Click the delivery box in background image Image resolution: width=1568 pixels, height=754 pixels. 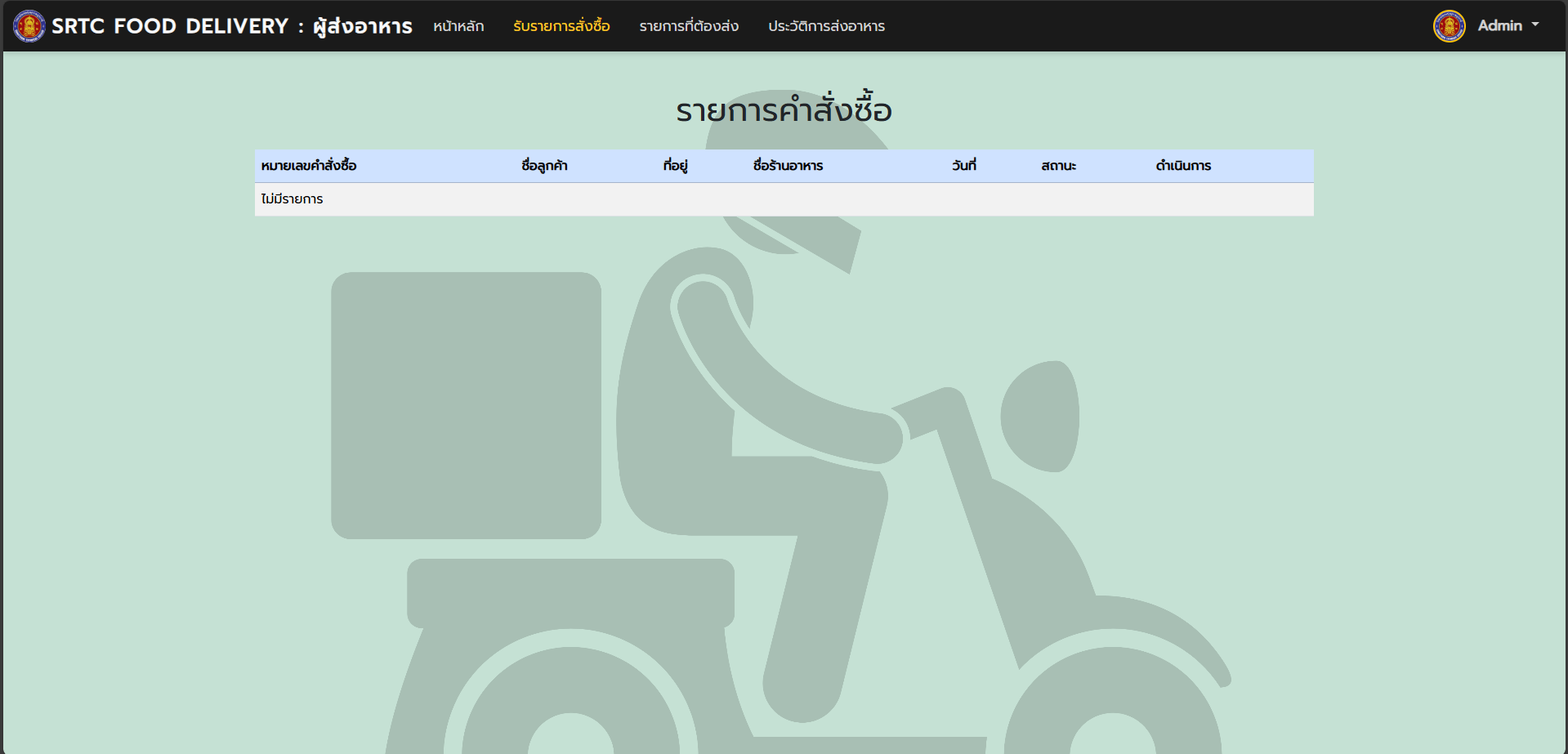point(466,405)
